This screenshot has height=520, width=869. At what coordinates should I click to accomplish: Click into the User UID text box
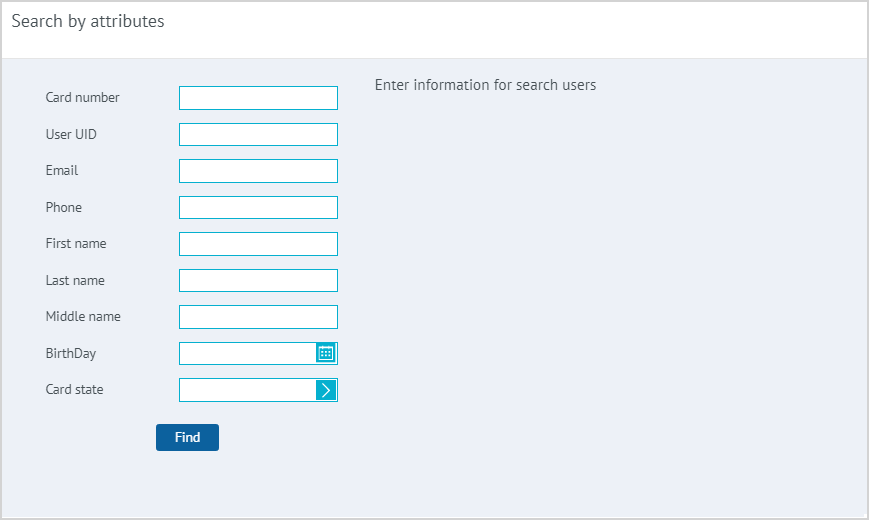(258, 135)
